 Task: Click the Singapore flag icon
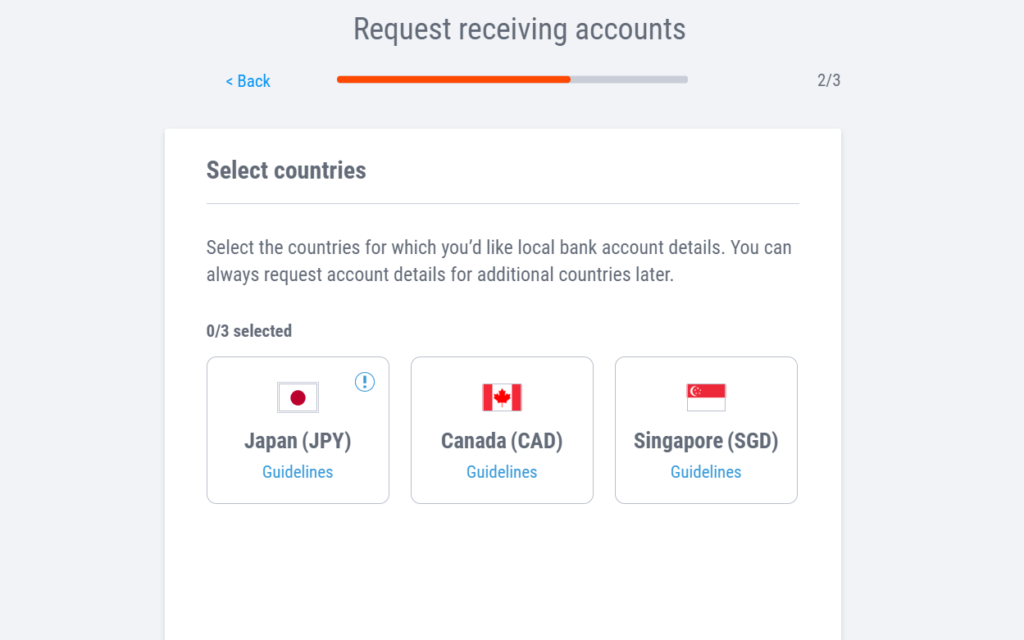click(706, 397)
